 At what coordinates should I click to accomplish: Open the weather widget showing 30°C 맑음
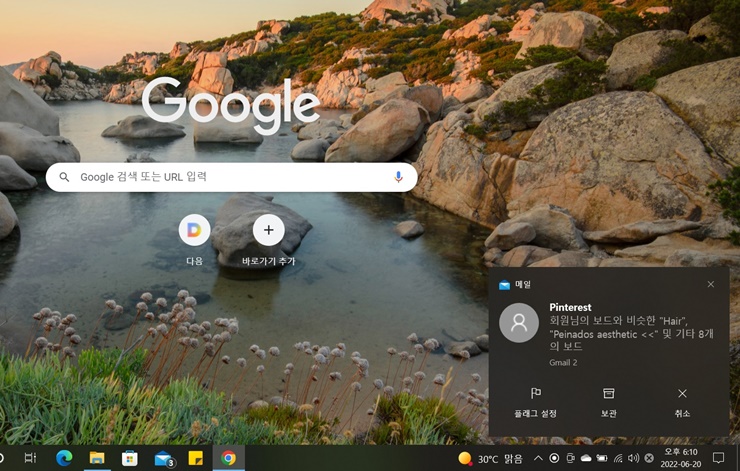click(490, 458)
